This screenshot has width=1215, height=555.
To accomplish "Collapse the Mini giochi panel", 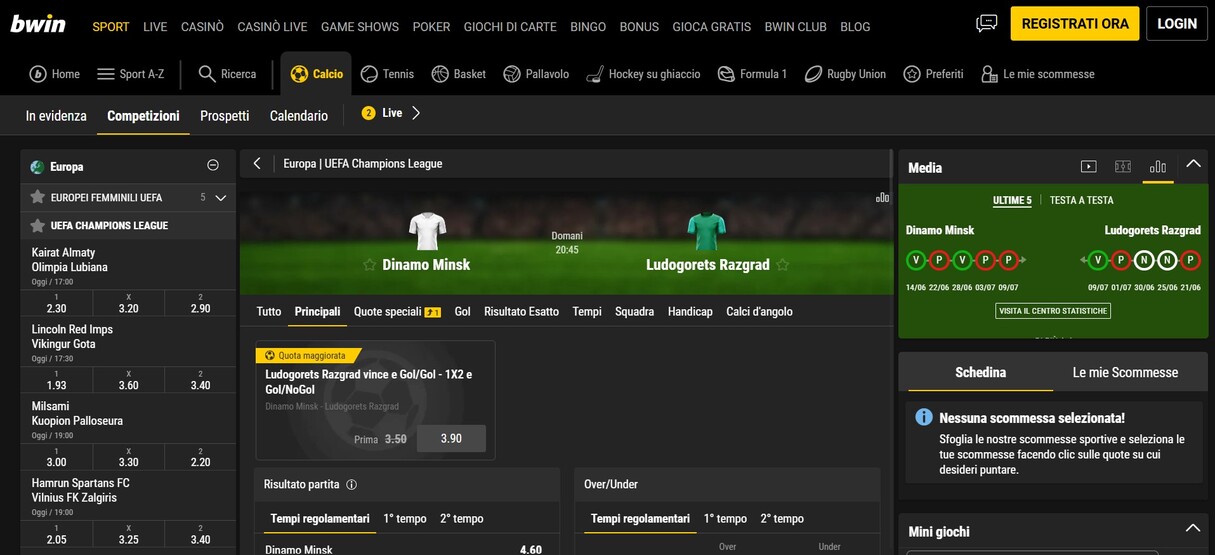I will [x=1192, y=527].
